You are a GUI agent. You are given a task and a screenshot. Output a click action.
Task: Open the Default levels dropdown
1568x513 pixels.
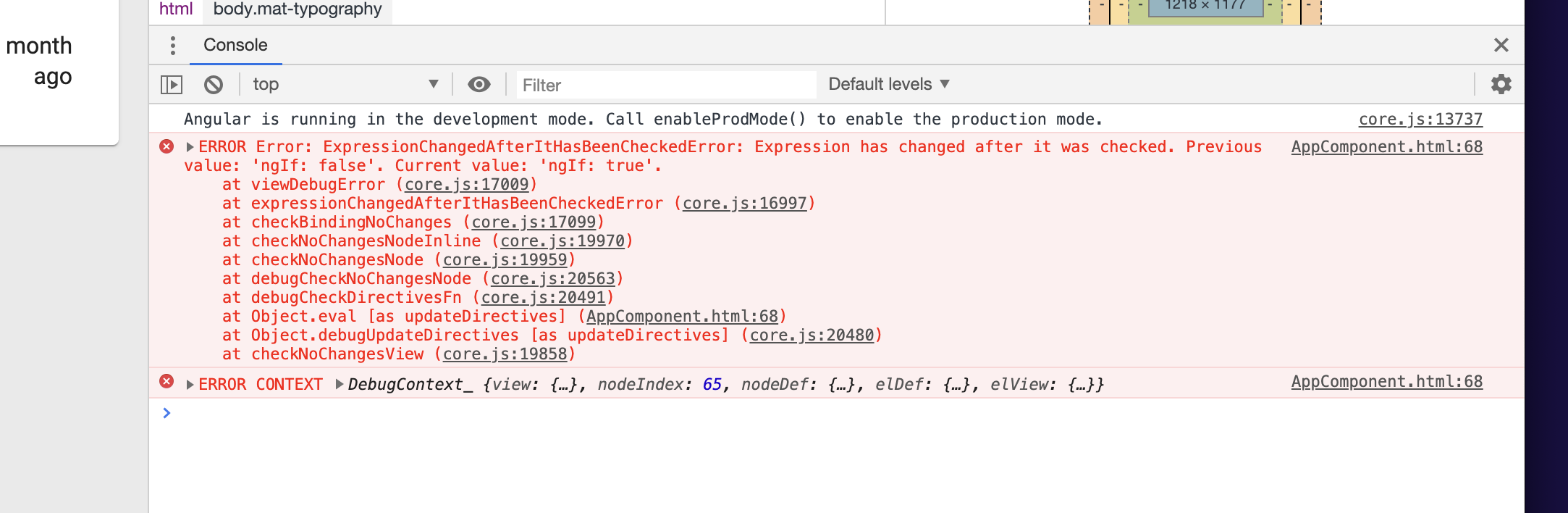click(888, 84)
